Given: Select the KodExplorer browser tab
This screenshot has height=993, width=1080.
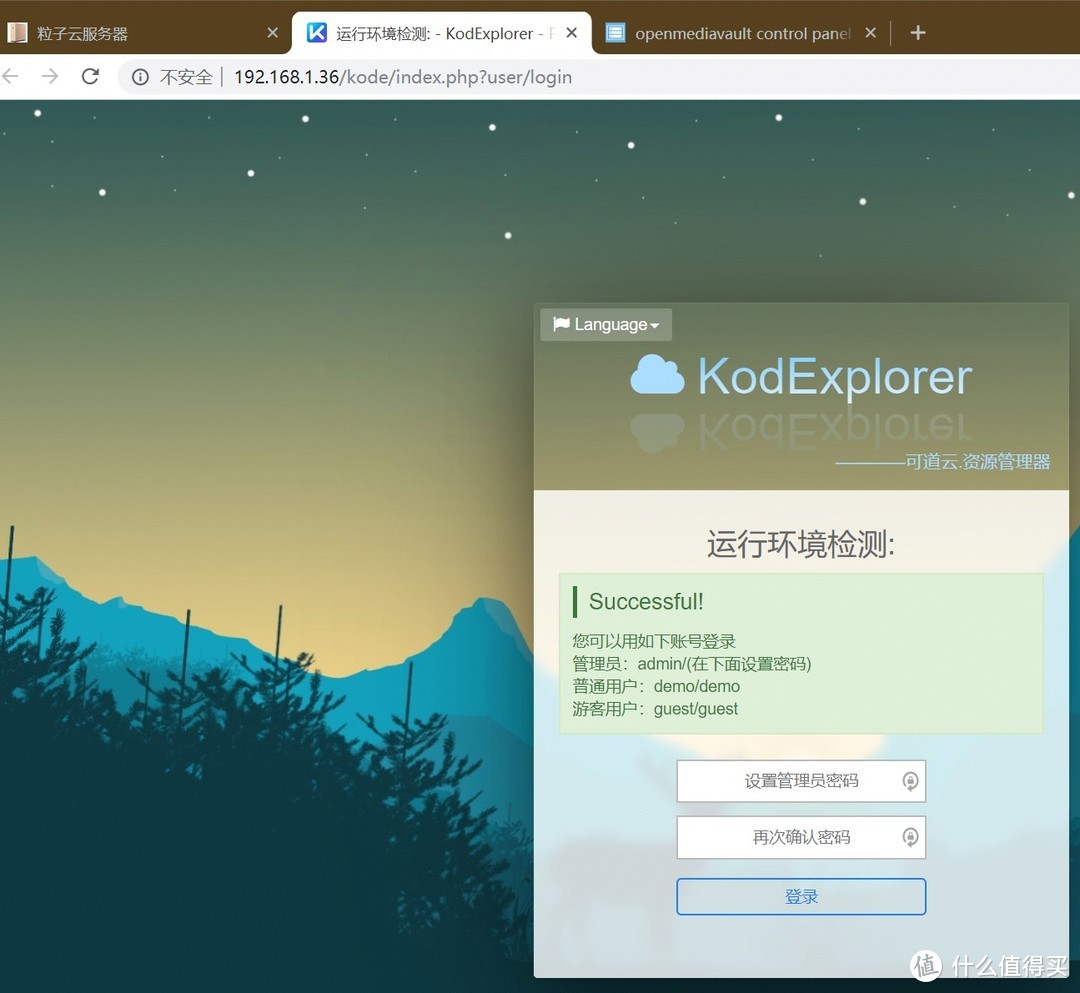Looking at the screenshot, I should 442,32.
